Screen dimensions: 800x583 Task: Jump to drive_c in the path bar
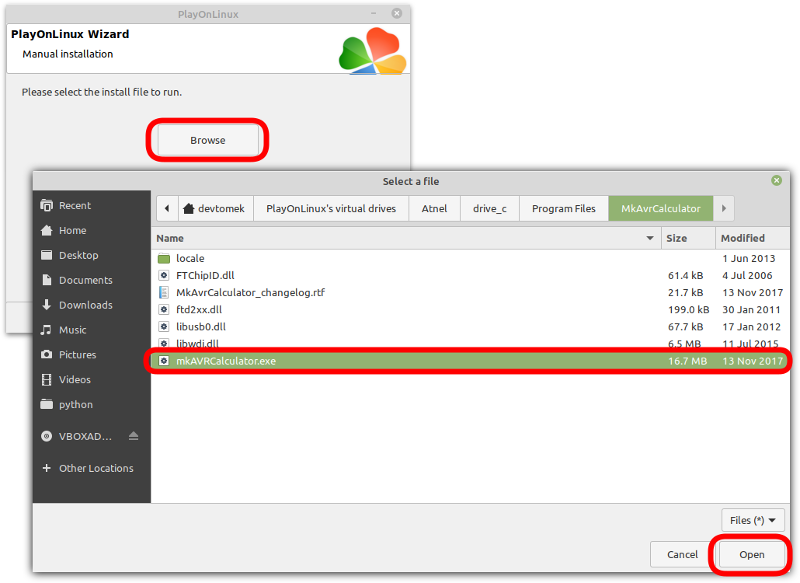tap(491, 208)
